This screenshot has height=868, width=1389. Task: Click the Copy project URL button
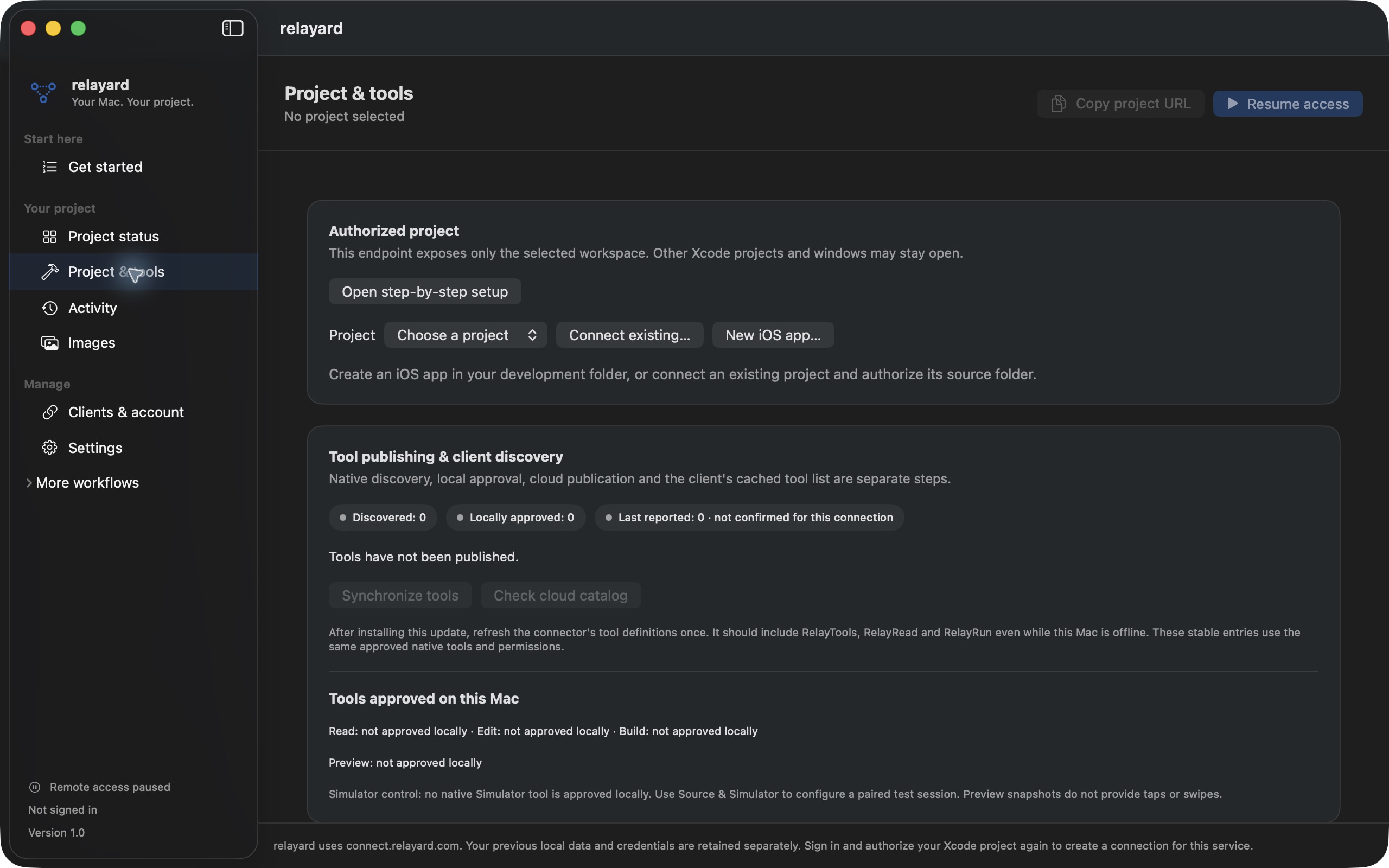pyautogui.click(x=1120, y=104)
